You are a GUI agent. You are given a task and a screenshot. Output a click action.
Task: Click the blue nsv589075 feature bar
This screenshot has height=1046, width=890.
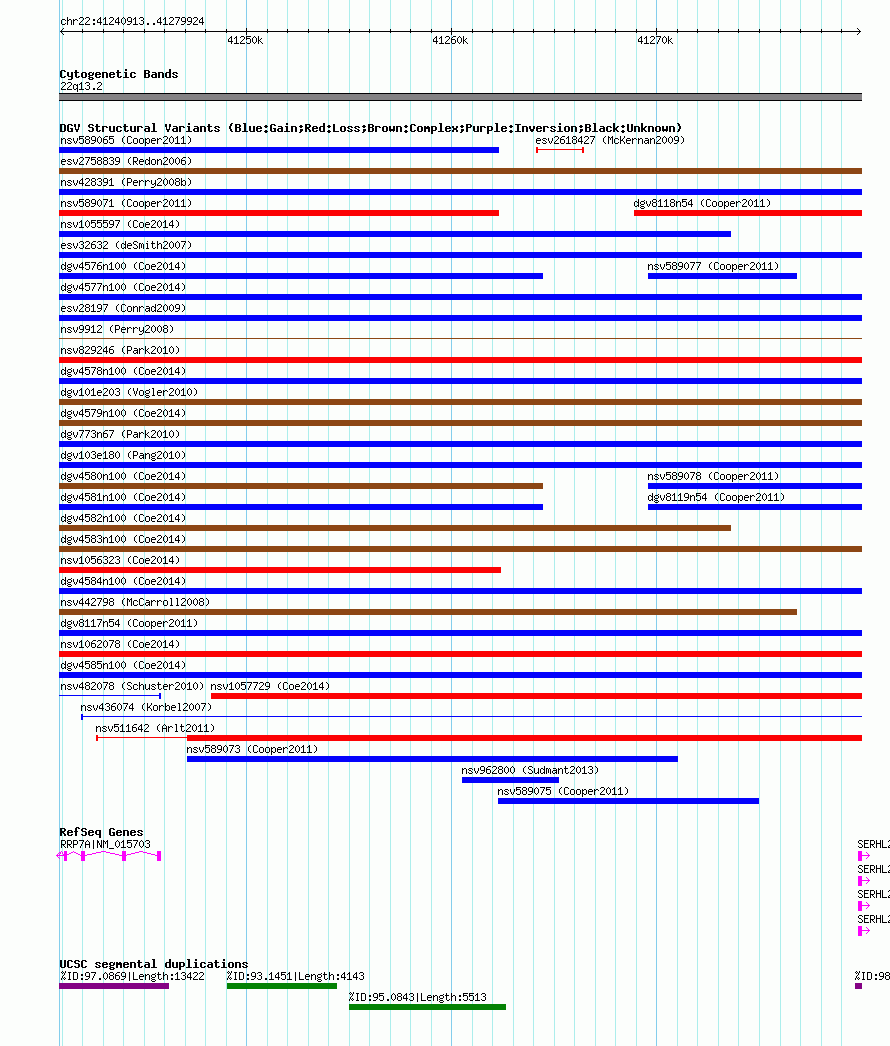point(628,801)
